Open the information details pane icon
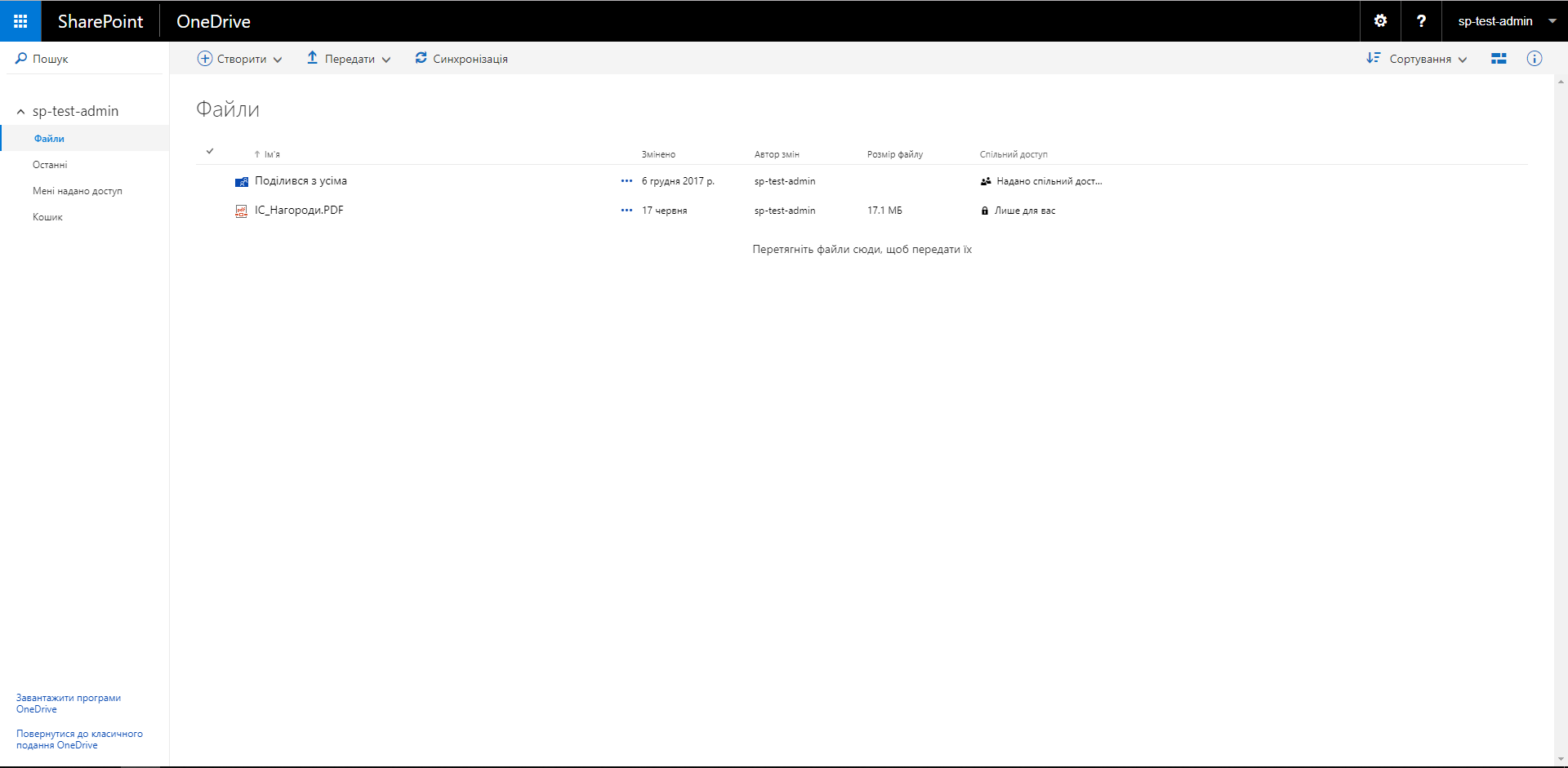This screenshot has width=1568, height=768. pos(1535,59)
